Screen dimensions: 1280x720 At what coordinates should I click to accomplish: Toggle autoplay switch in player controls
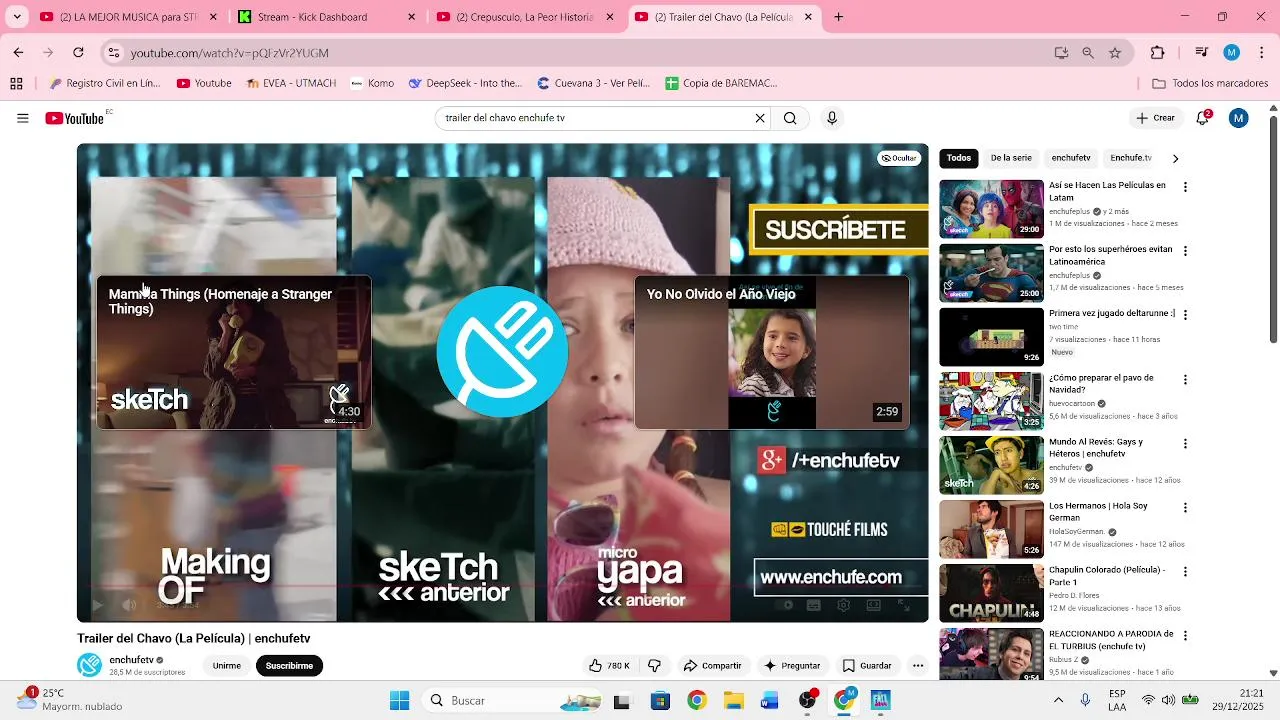click(785, 605)
